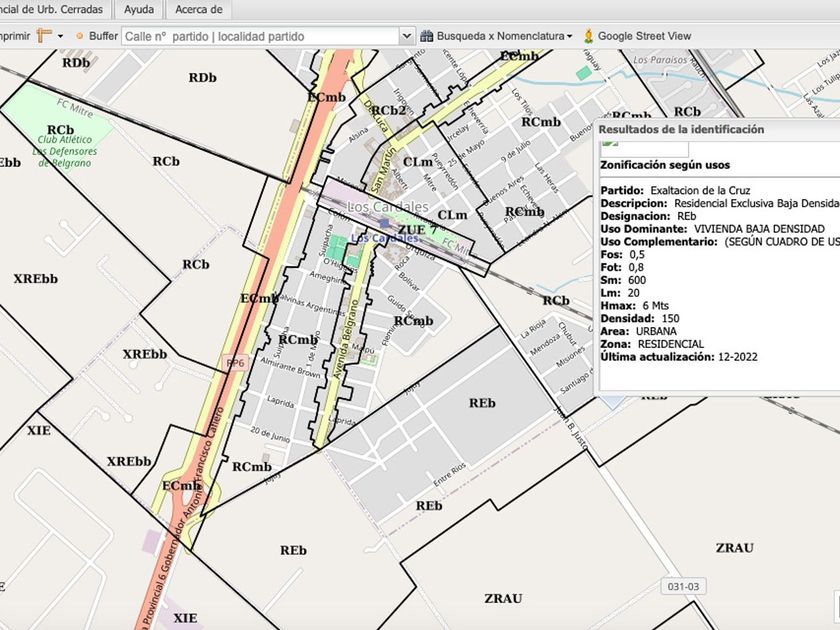The height and width of the screenshot is (630, 840).
Task: Expand the measurement tool dropdown arrow
Action: 60,36
